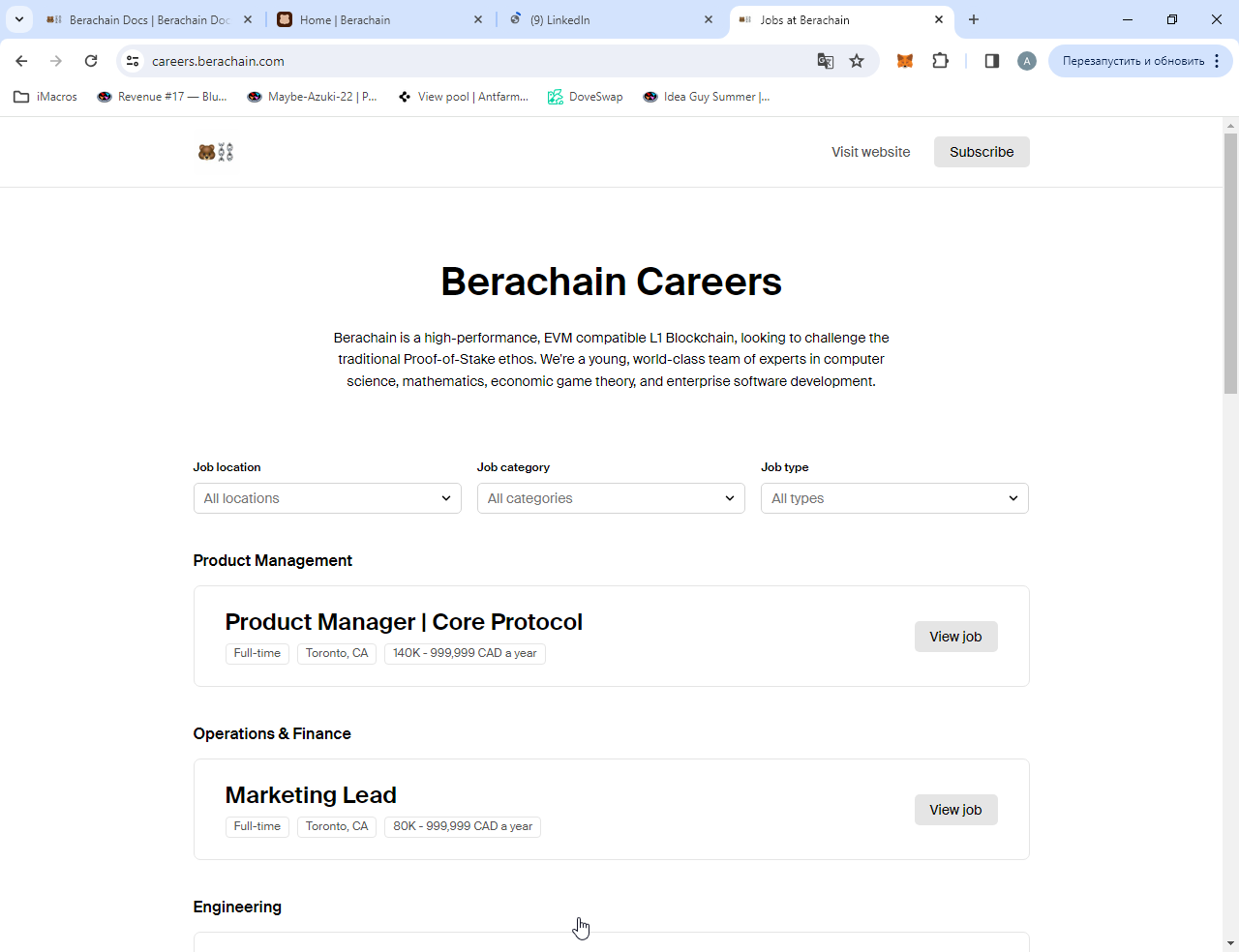Open the MetaMask fox extension
The width and height of the screenshot is (1239, 952).
click(905, 61)
